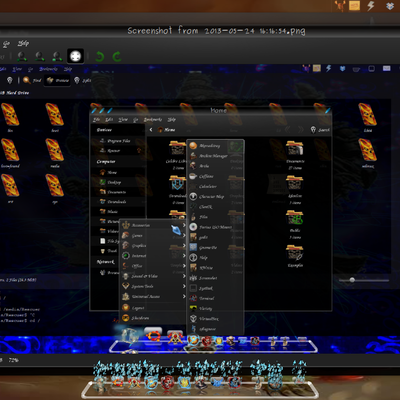Expand the Accessories submenu arrow
The height and width of the screenshot is (400, 400).
pos(184,225)
